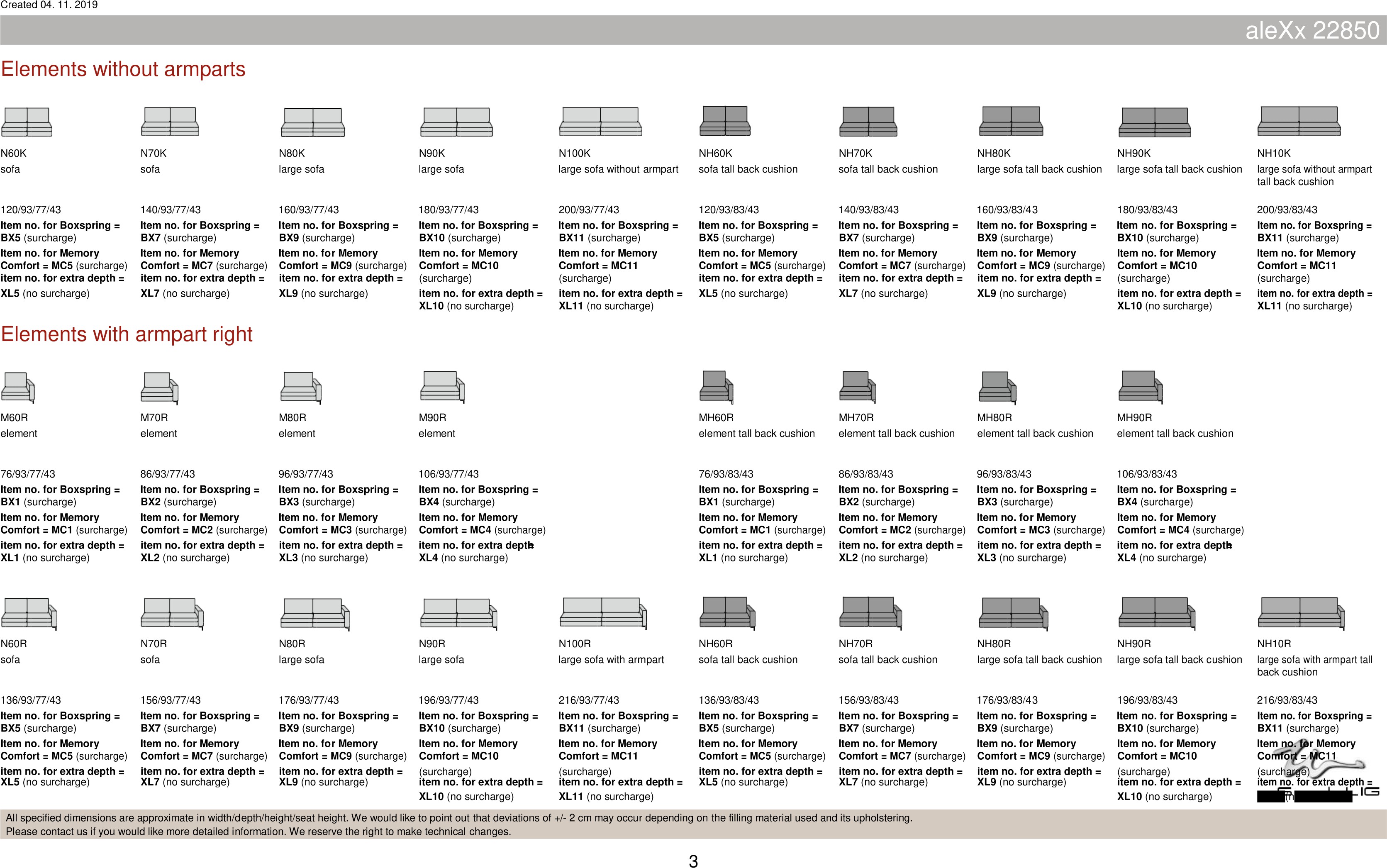Click the dimensions '156/93/77/43' under N70R

point(171,700)
